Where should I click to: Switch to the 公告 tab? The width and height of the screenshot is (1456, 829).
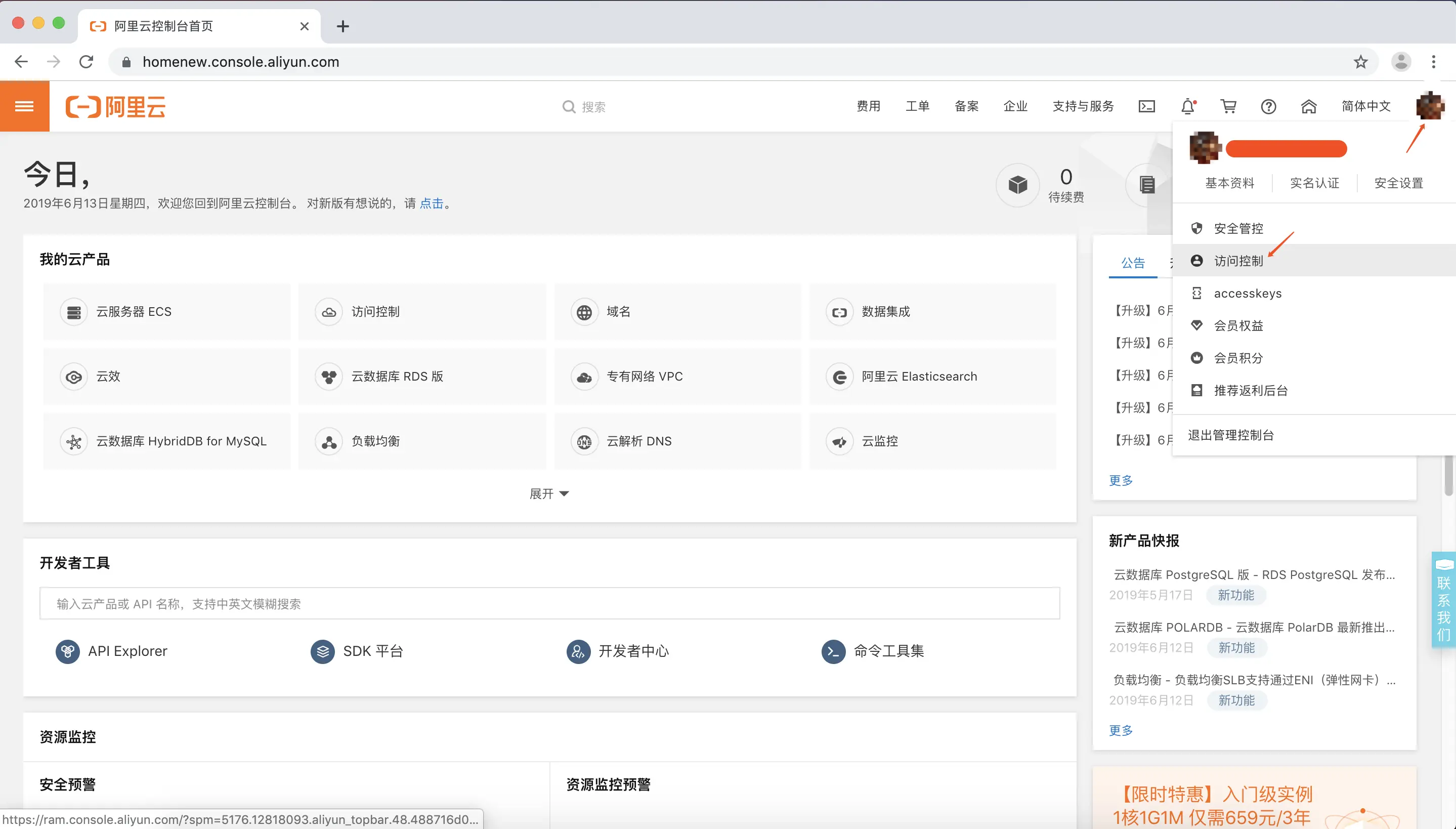(x=1132, y=263)
